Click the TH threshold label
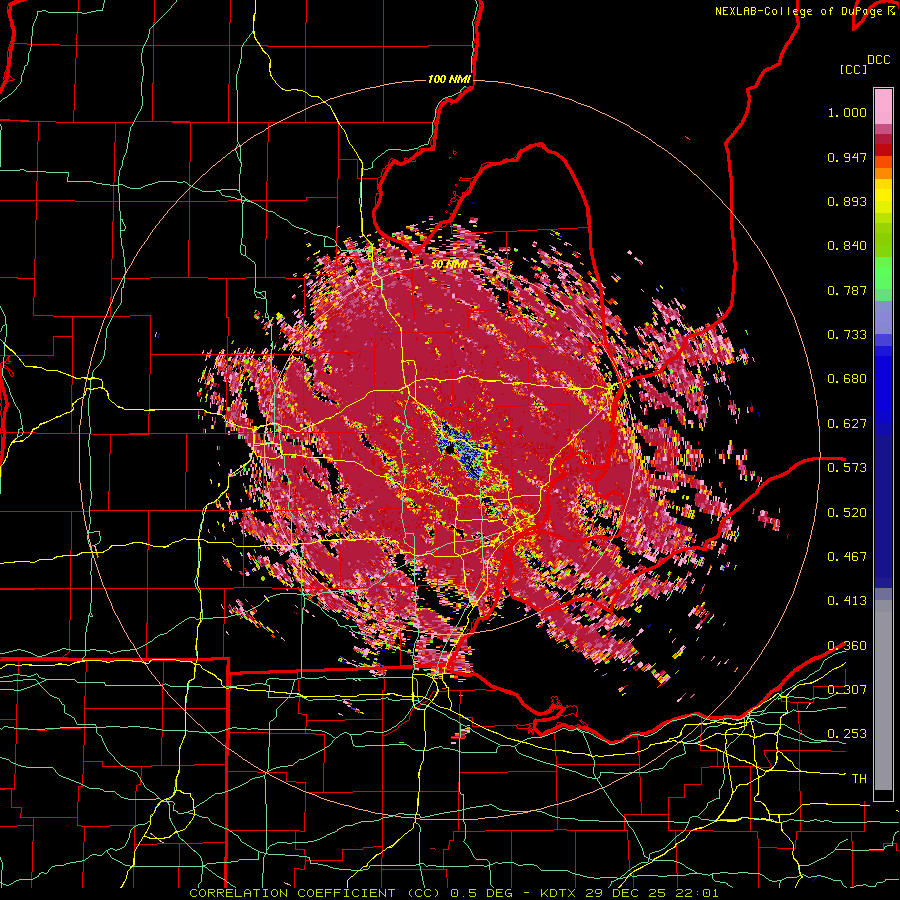The image size is (900, 900). pos(859,778)
